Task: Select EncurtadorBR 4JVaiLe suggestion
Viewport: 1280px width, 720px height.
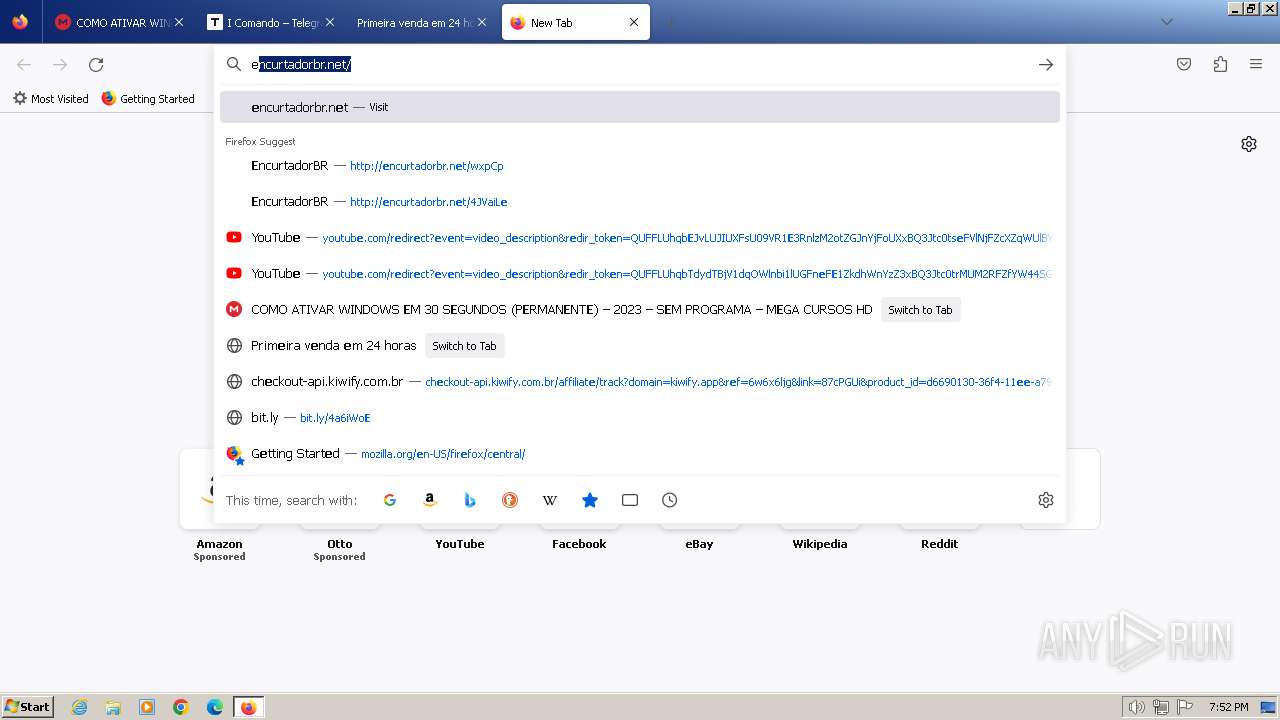Action: pos(640,202)
